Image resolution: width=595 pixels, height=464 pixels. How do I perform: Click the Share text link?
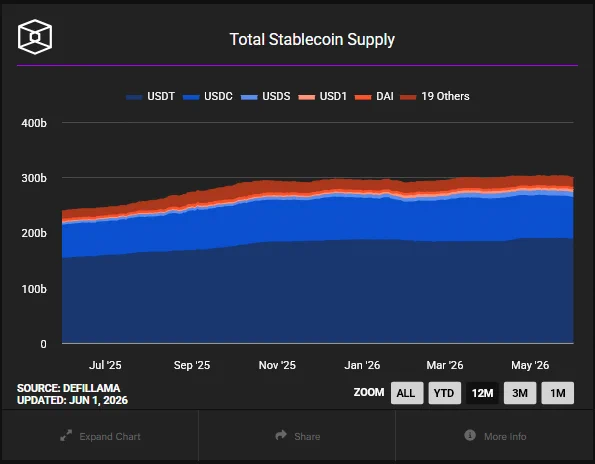tap(307, 436)
